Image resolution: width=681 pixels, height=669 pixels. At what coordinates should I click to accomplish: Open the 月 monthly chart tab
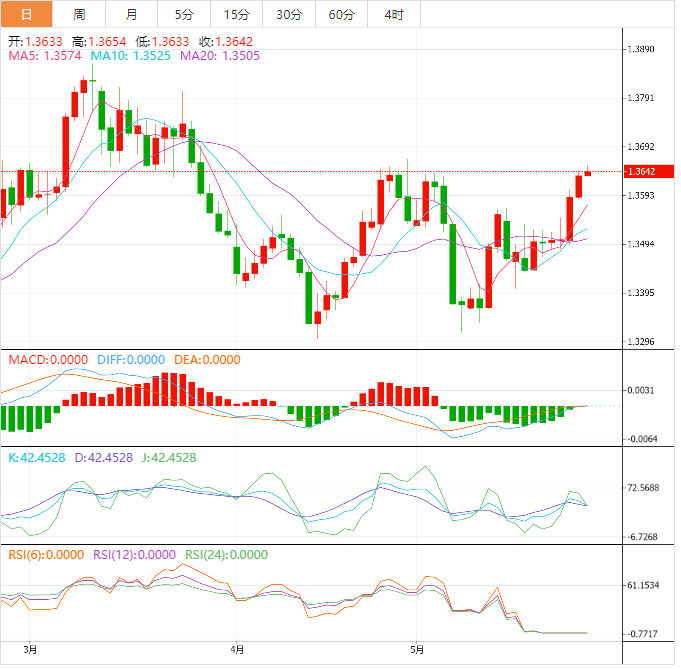pyautogui.click(x=132, y=14)
